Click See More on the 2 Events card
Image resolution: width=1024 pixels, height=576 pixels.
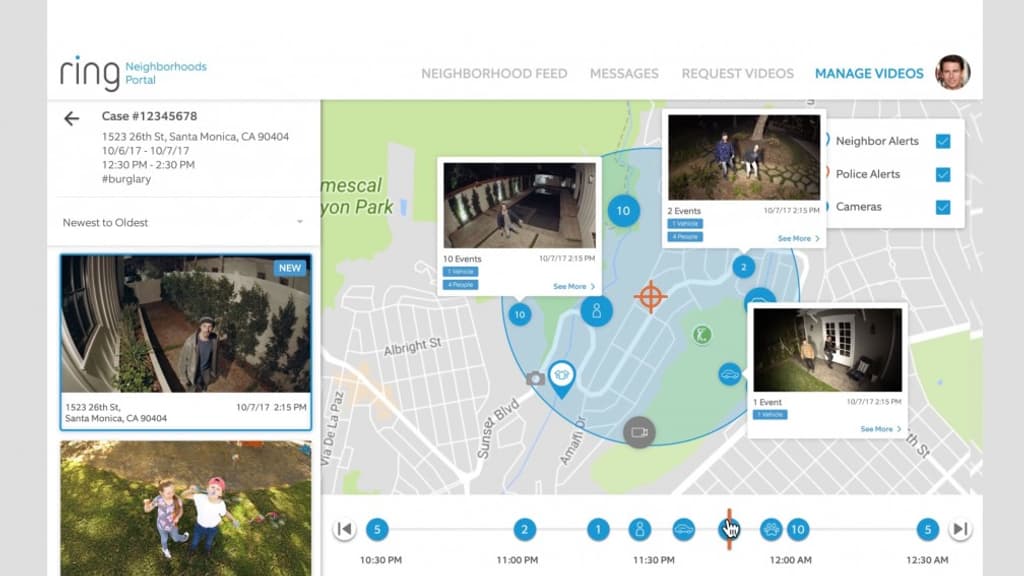coord(799,238)
